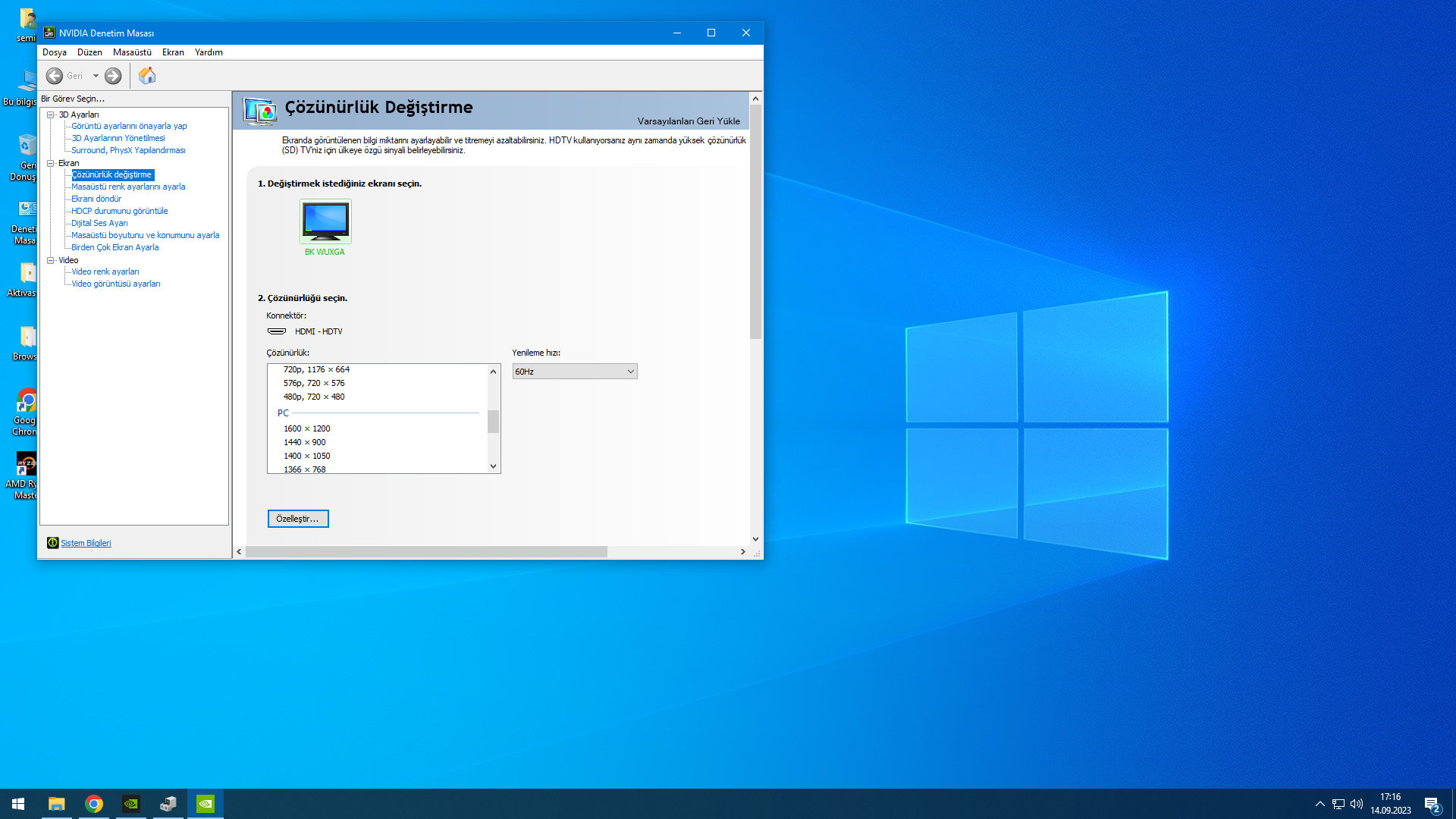Click the active NVIDIA taskbar icon
This screenshot has height=819, width=1456.
(x=206, y=804)
